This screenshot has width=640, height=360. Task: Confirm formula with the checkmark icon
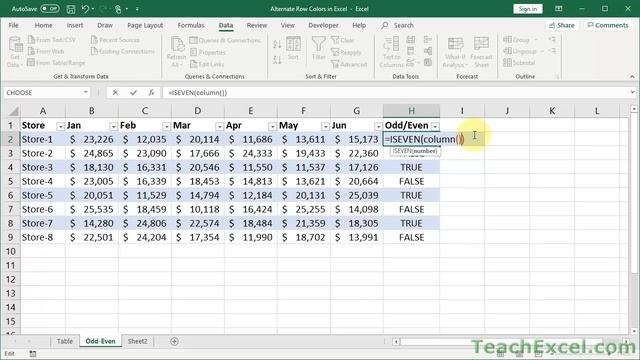pos(133,93)
